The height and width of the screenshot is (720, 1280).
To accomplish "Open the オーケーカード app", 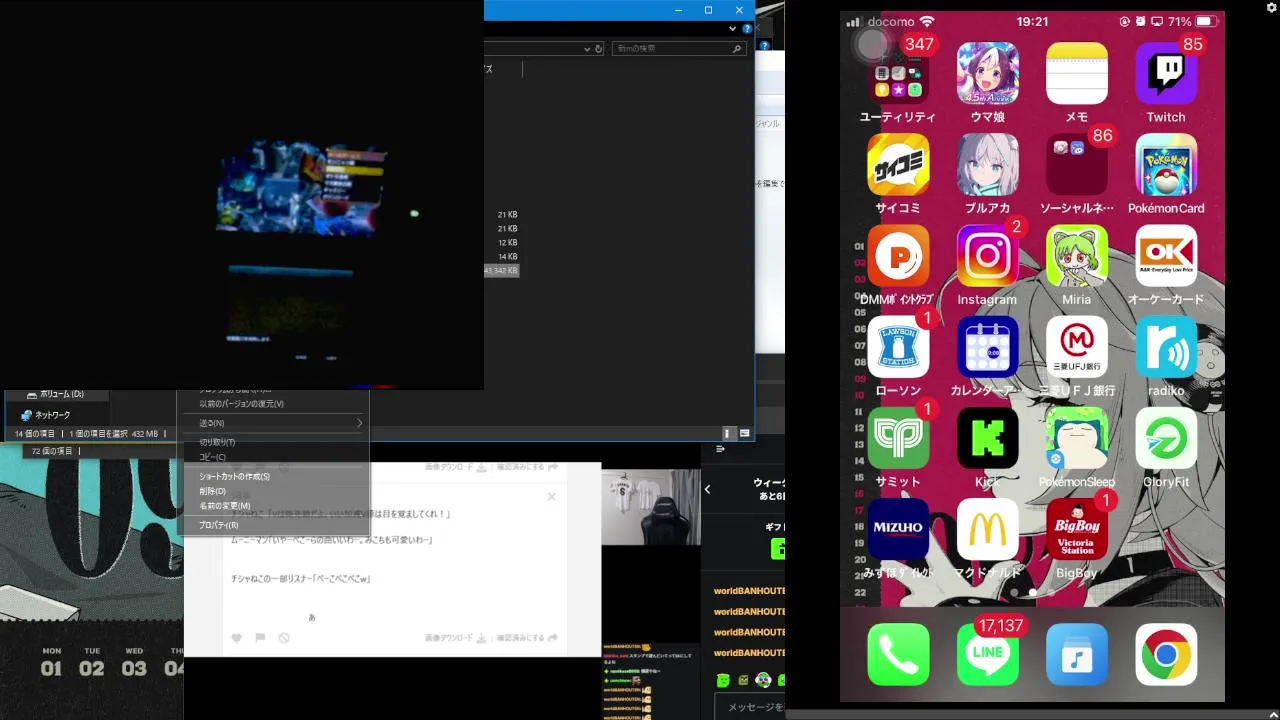I will pyautogui.click(x=1166, y=257).
